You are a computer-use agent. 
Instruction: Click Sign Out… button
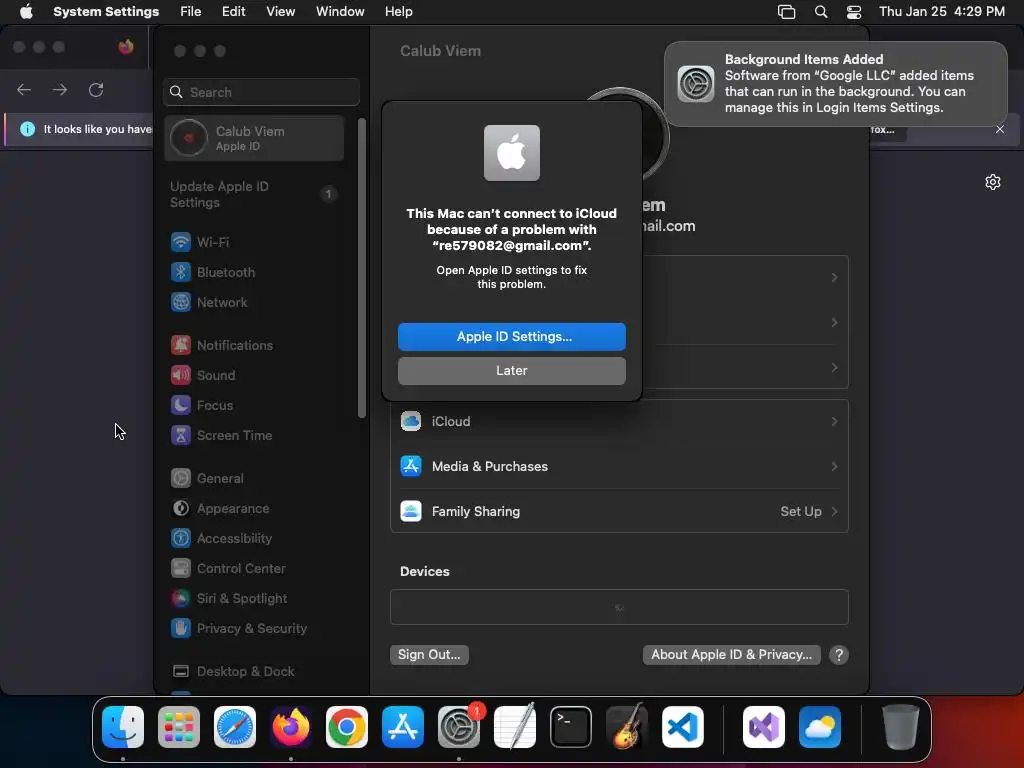(429, 655)
